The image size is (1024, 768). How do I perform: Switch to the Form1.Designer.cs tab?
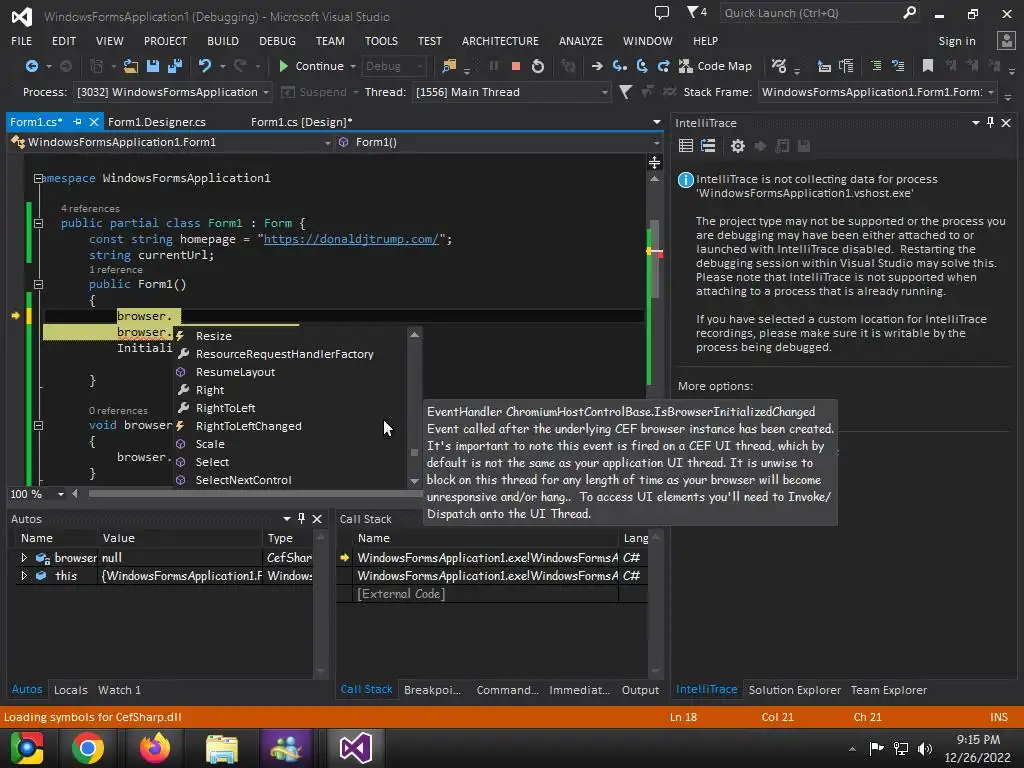point(157,122)
